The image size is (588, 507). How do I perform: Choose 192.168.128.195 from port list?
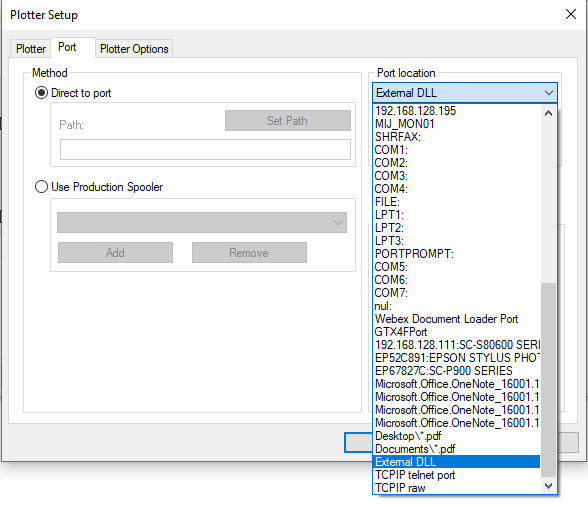click(x=456, y=111)
